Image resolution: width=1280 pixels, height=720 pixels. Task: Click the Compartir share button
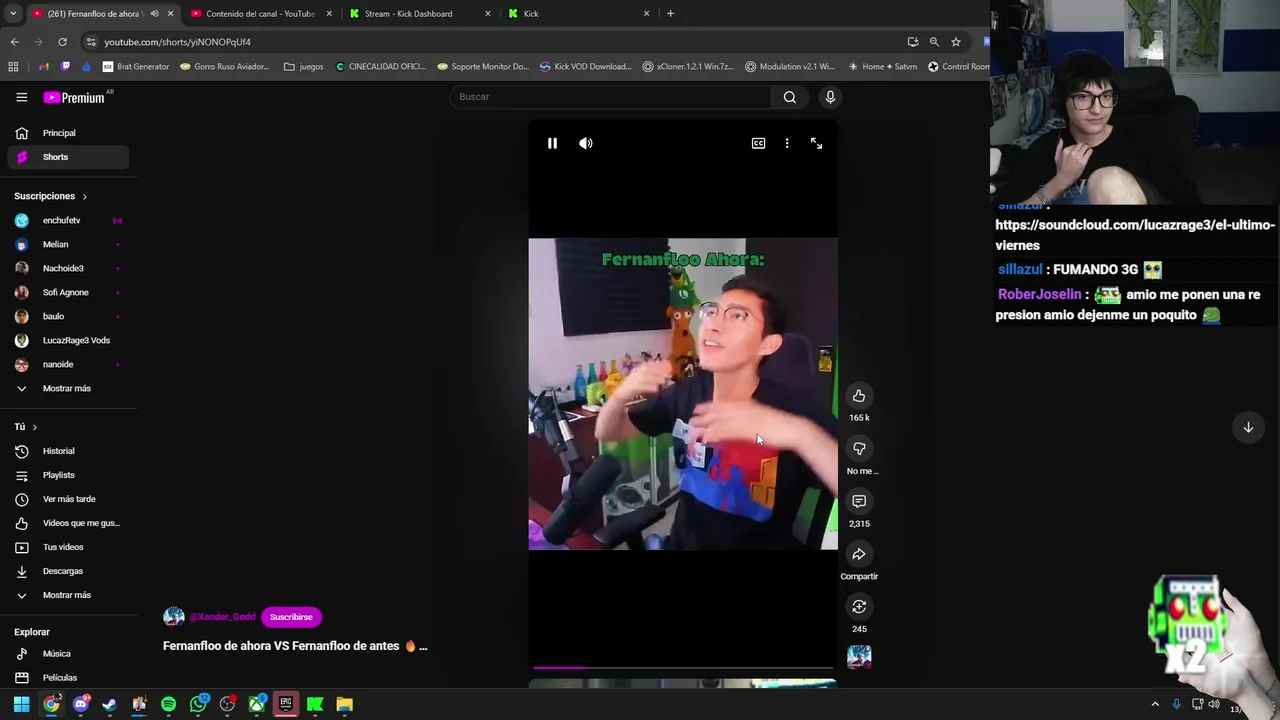point(859,554)
